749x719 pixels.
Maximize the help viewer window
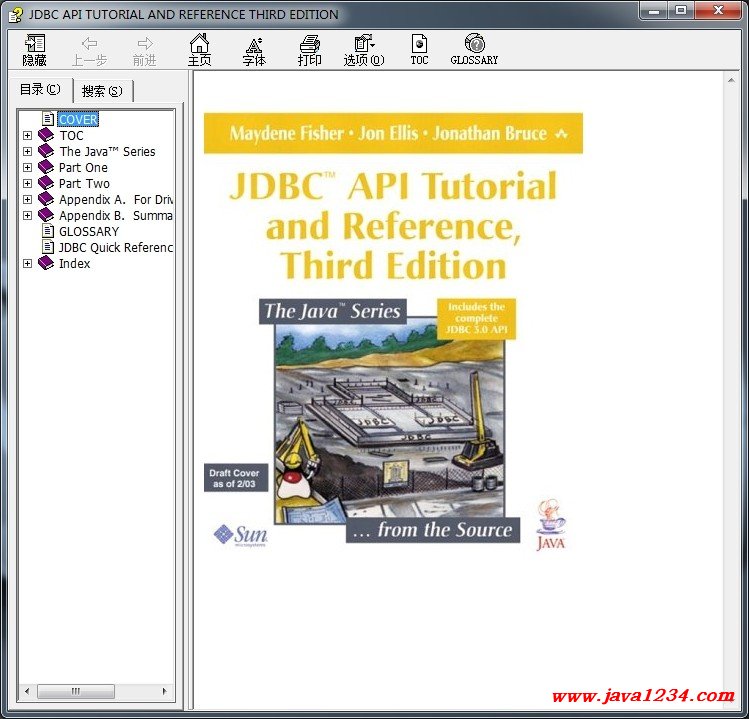(681, 11)
